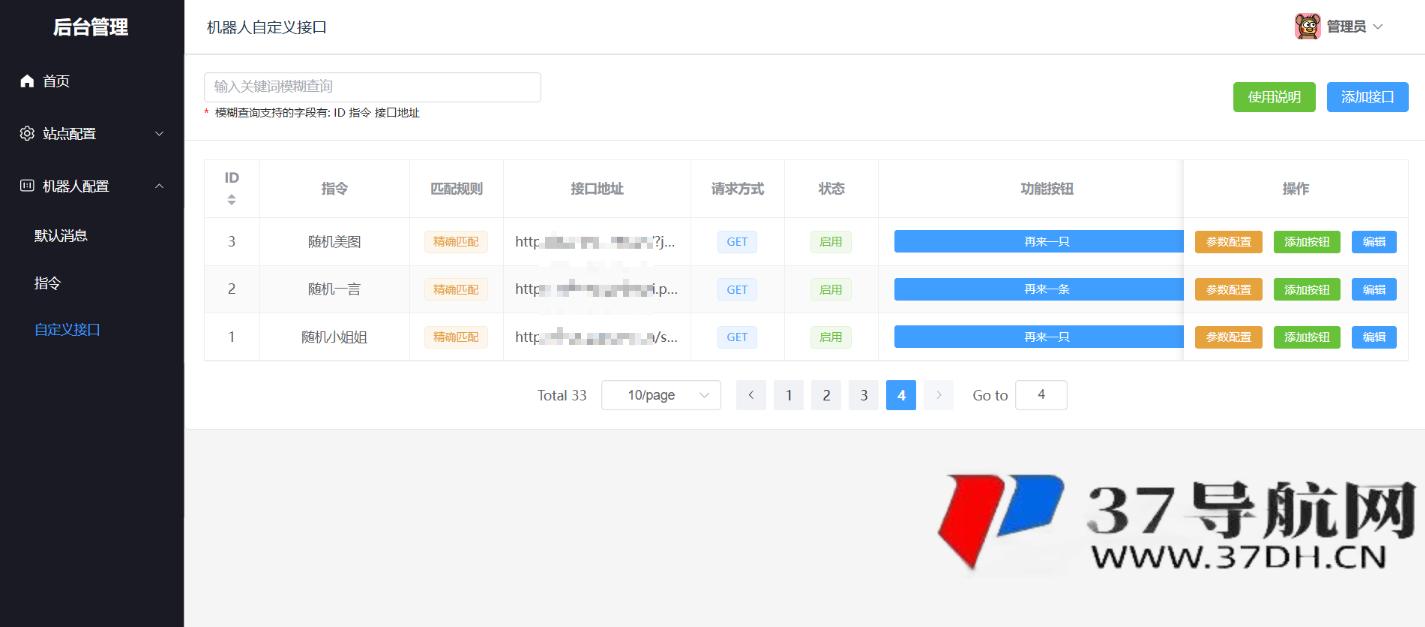Click the keyword search input field
The image size is (1425, 627).
coord(372,87)
